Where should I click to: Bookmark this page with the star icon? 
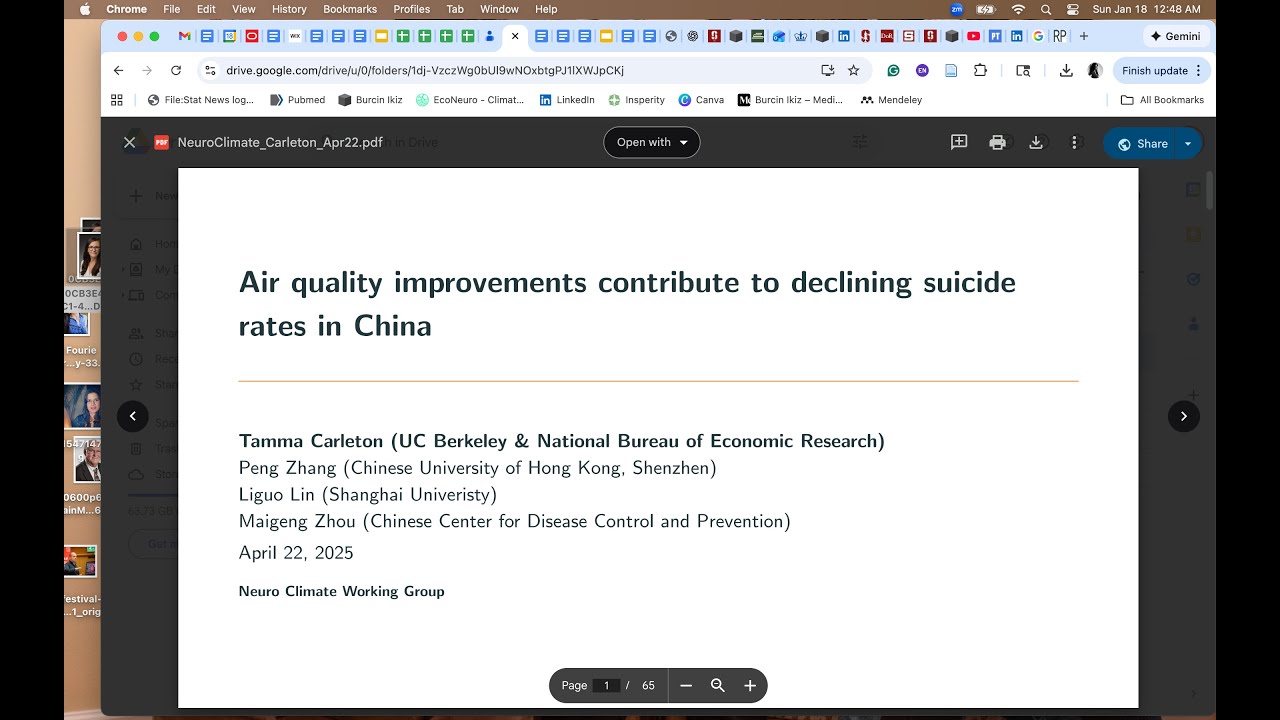click(x=853, y=71)
